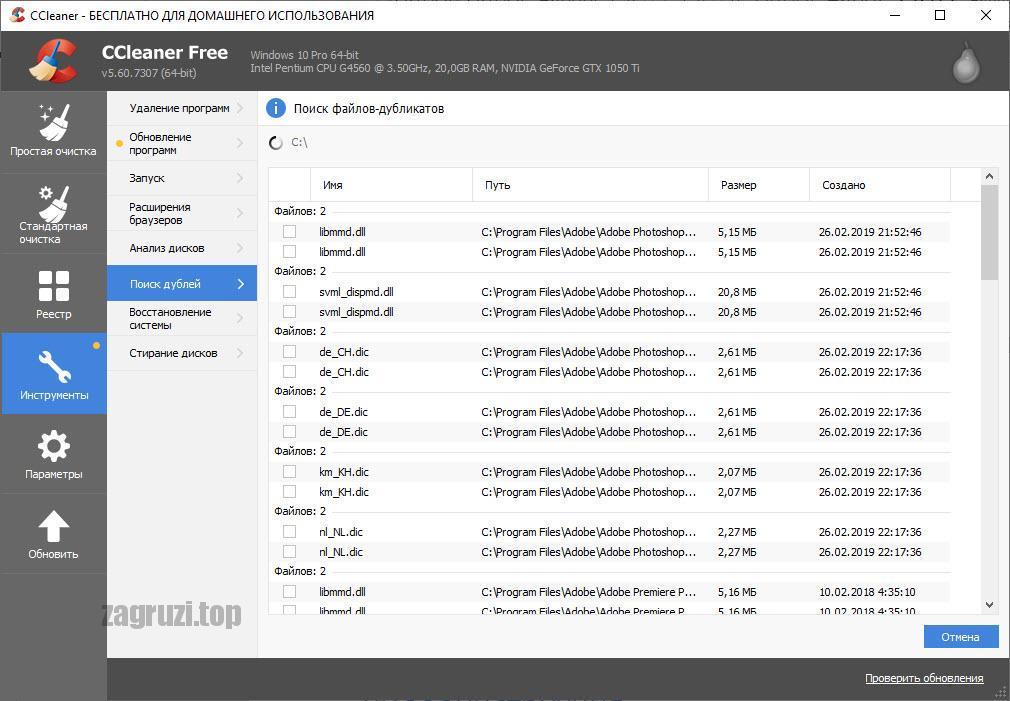Screen dimensions: 1010x701
Task: Expand chevron next to Расширения браузеров
Action: point(240,213)
